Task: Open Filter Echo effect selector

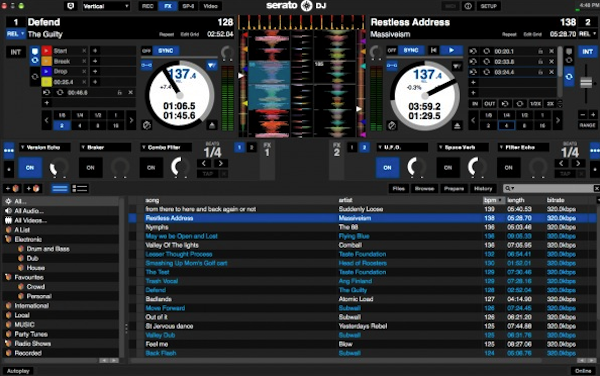Action: pyautogui.click(x=523, y=147)
